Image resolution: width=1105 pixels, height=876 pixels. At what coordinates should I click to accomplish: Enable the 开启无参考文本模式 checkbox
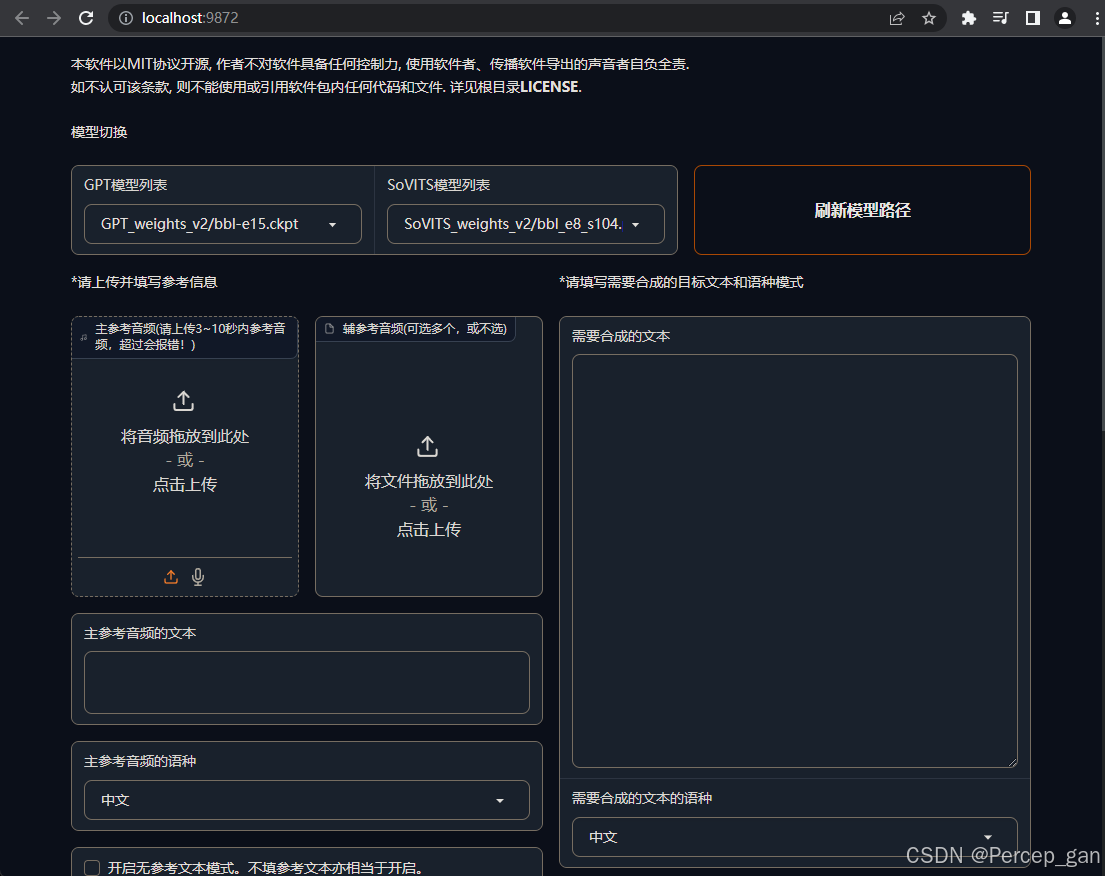pyautogui.click(x=92, y=868)
